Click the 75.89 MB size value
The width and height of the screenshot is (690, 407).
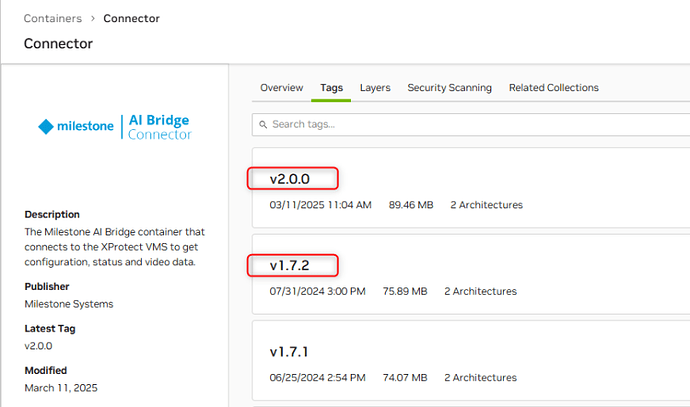point(405,291)
